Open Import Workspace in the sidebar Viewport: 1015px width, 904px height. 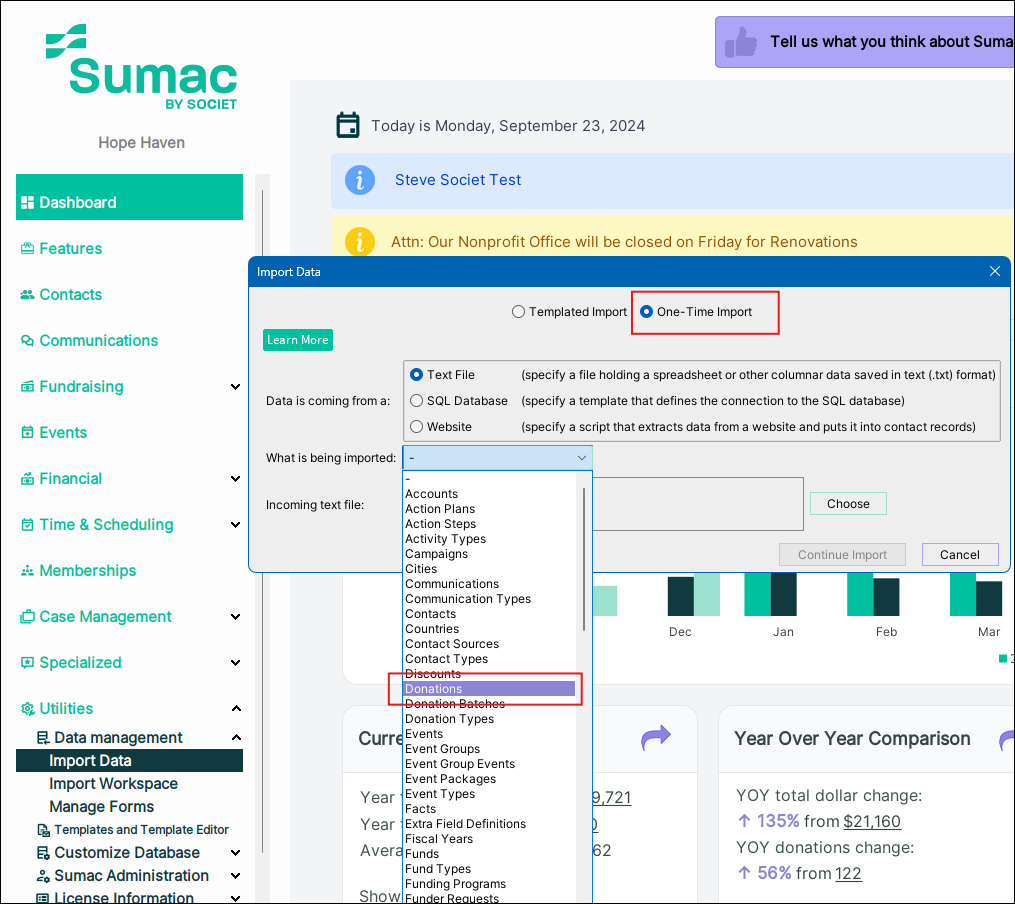[x=113, y=784]
